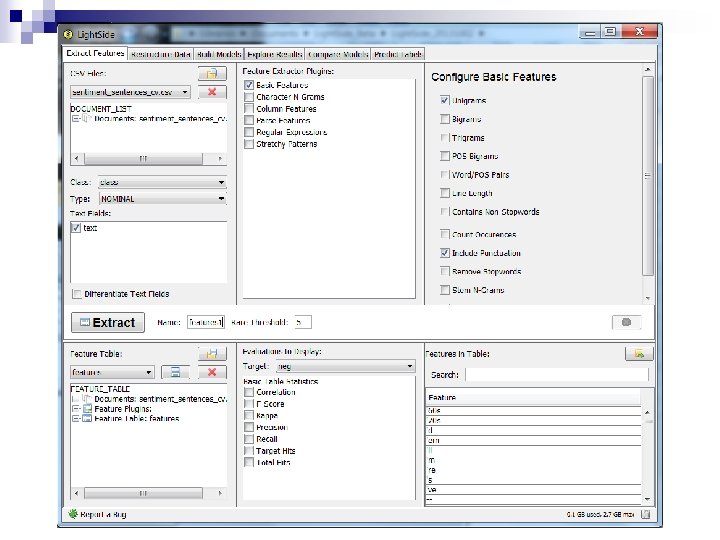Expand the Feature Plugins tree node
Image resolution: width=720 pixels, height=540 pixels.
76,409
